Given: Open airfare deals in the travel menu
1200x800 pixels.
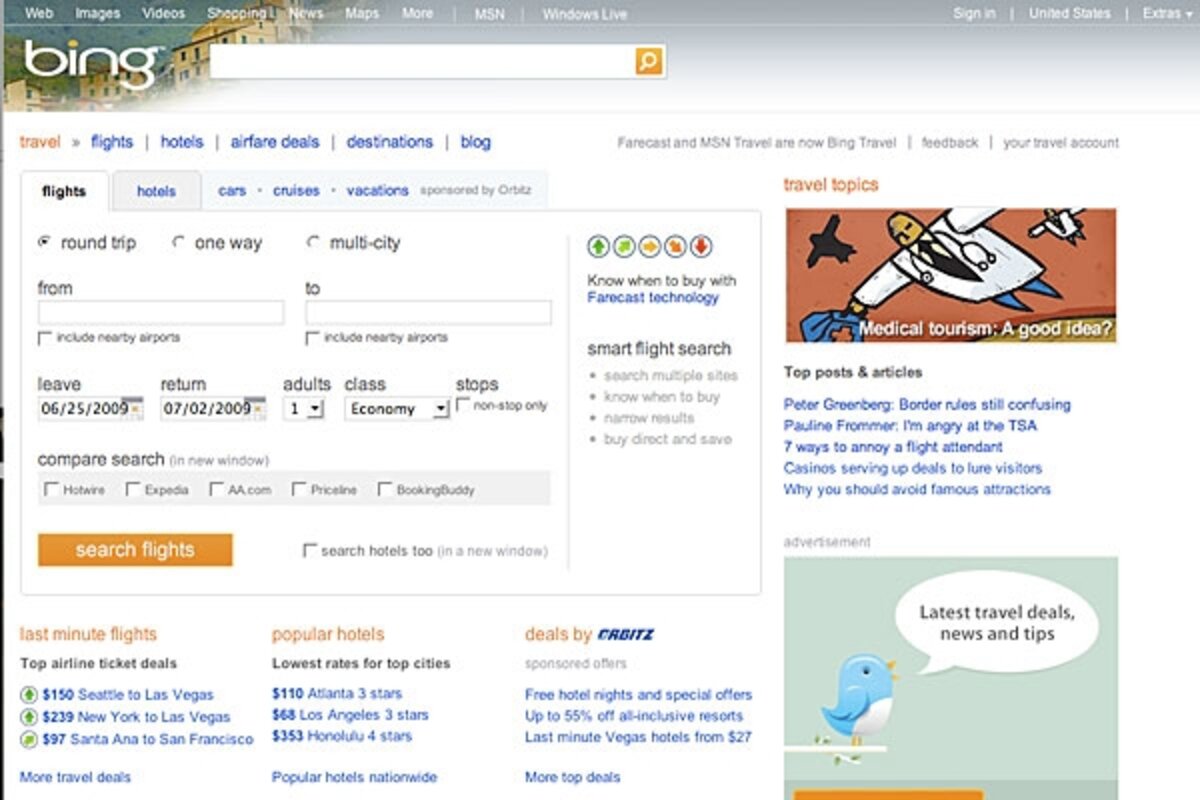Looking at the screenshot, I should click(275, 142).
